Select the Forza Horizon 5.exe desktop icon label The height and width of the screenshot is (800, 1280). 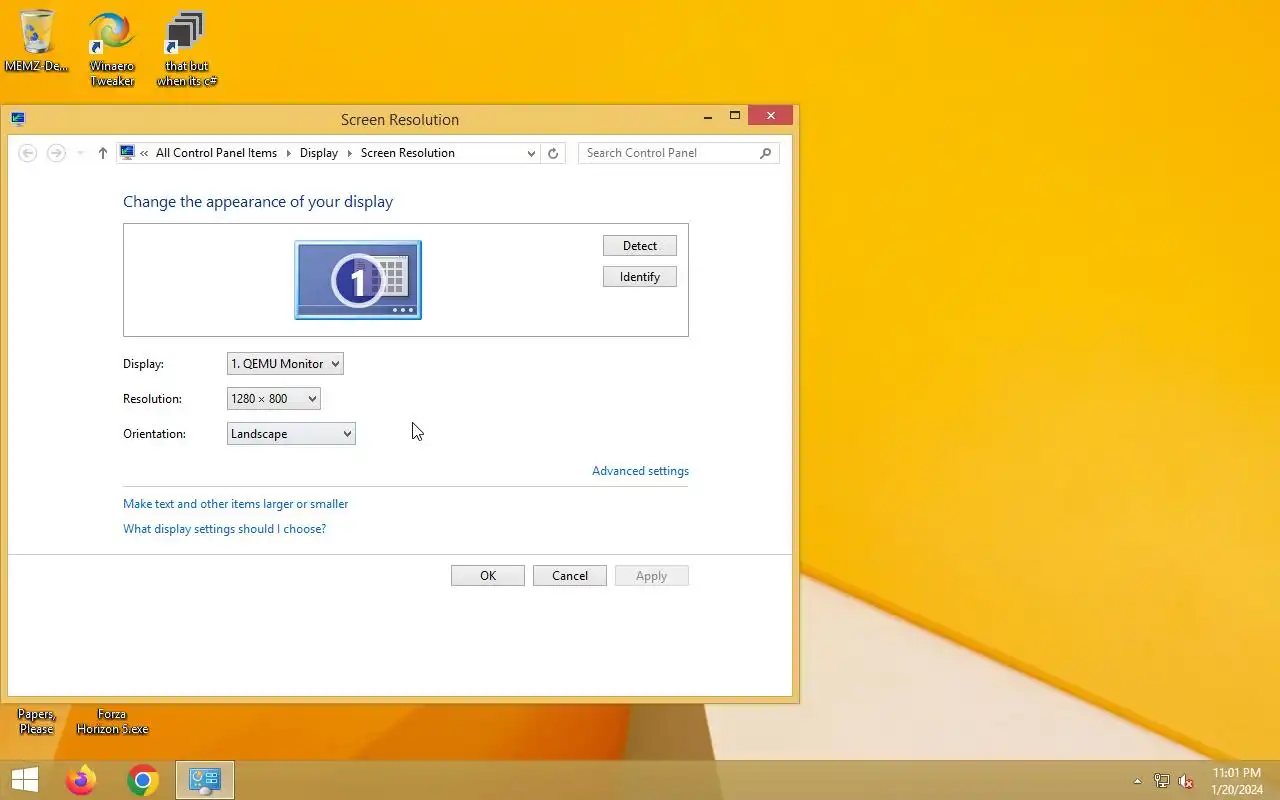(x=112, y=722)
